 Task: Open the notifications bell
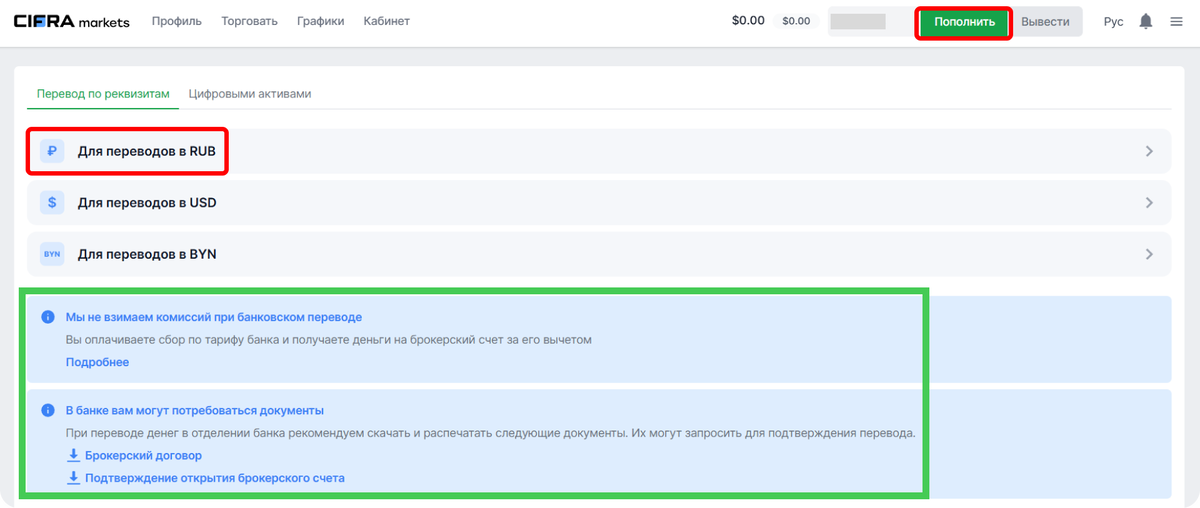click(1146, 21)
